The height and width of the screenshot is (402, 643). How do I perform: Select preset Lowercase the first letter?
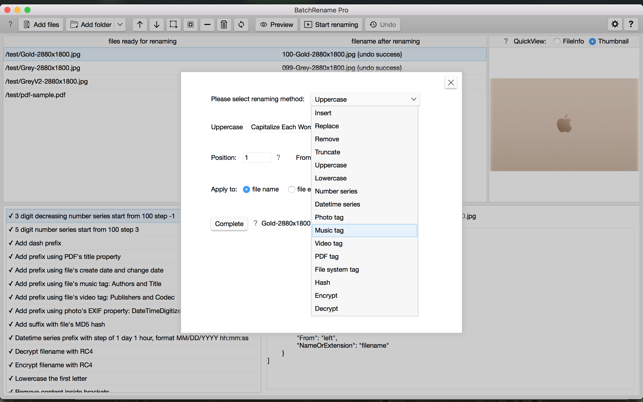133,379
